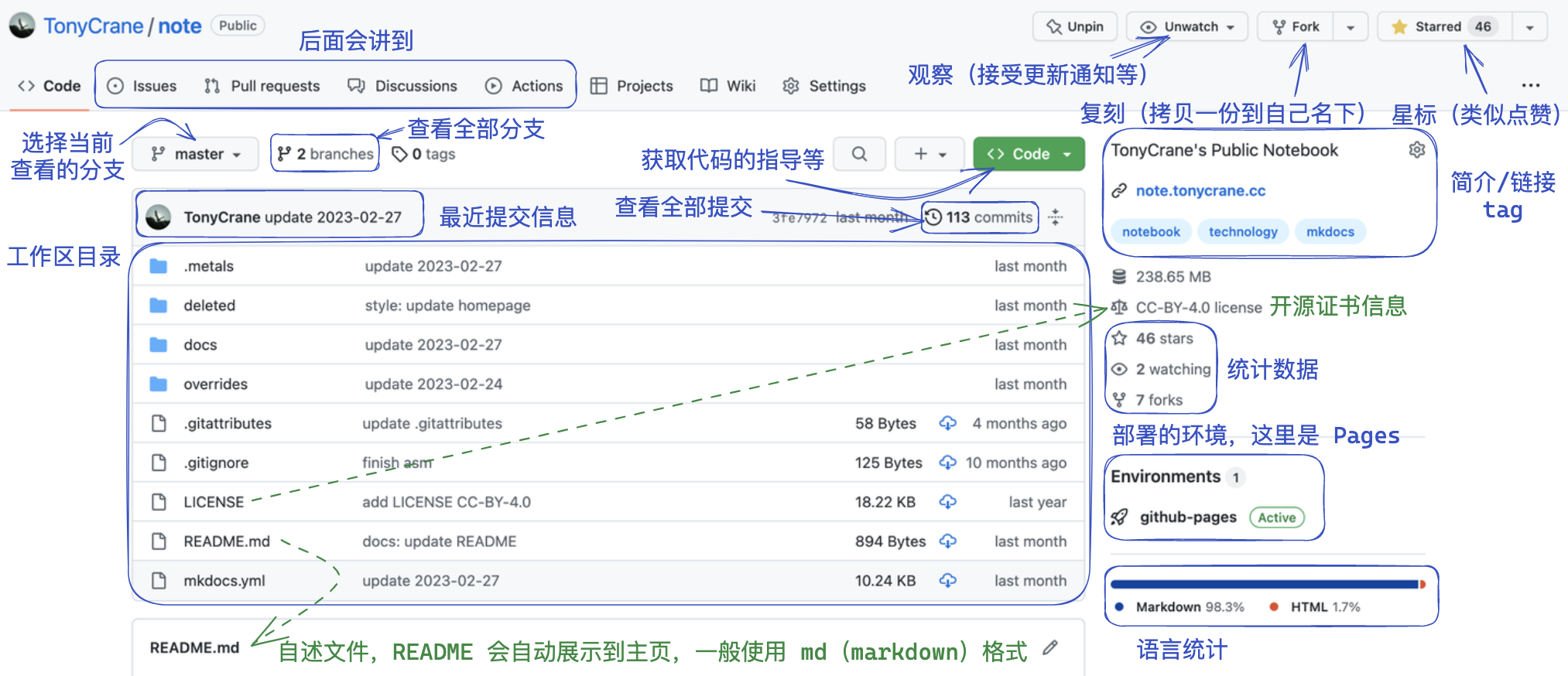Click the folder icon for docs
The height and width of the screenshot is (676, 1568).
pyautogui.click(x=159, y=345)
